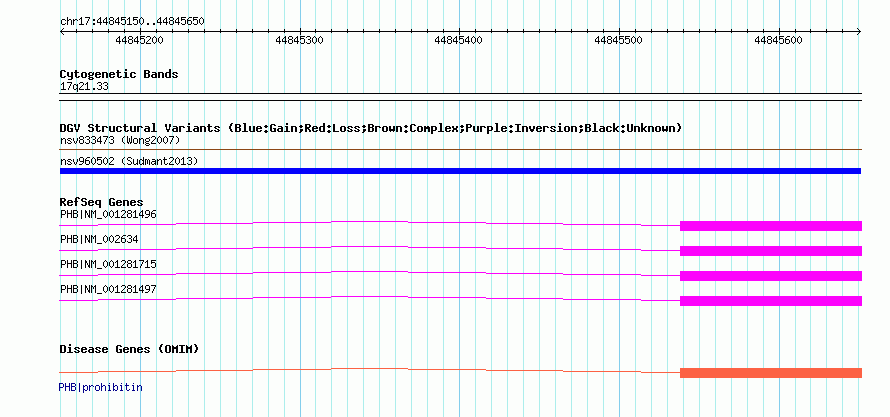Click ruler tick label 44845500
The height and width of the screenshot is (417, 890).
(x=619, y=40)
